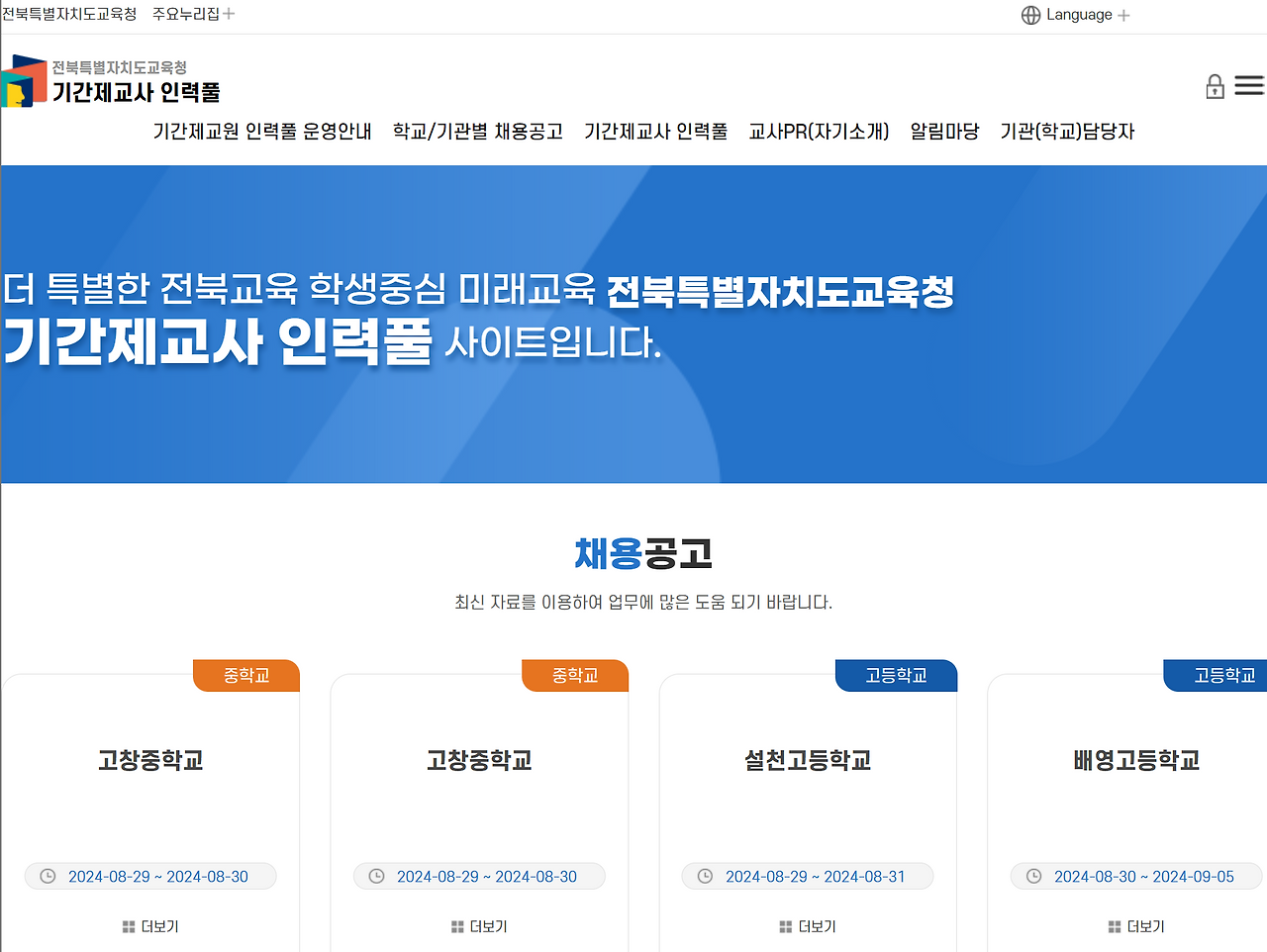Screen dimensions: 1267x952
Task: Click the 설천고등학교 card title
Action: 808,761
